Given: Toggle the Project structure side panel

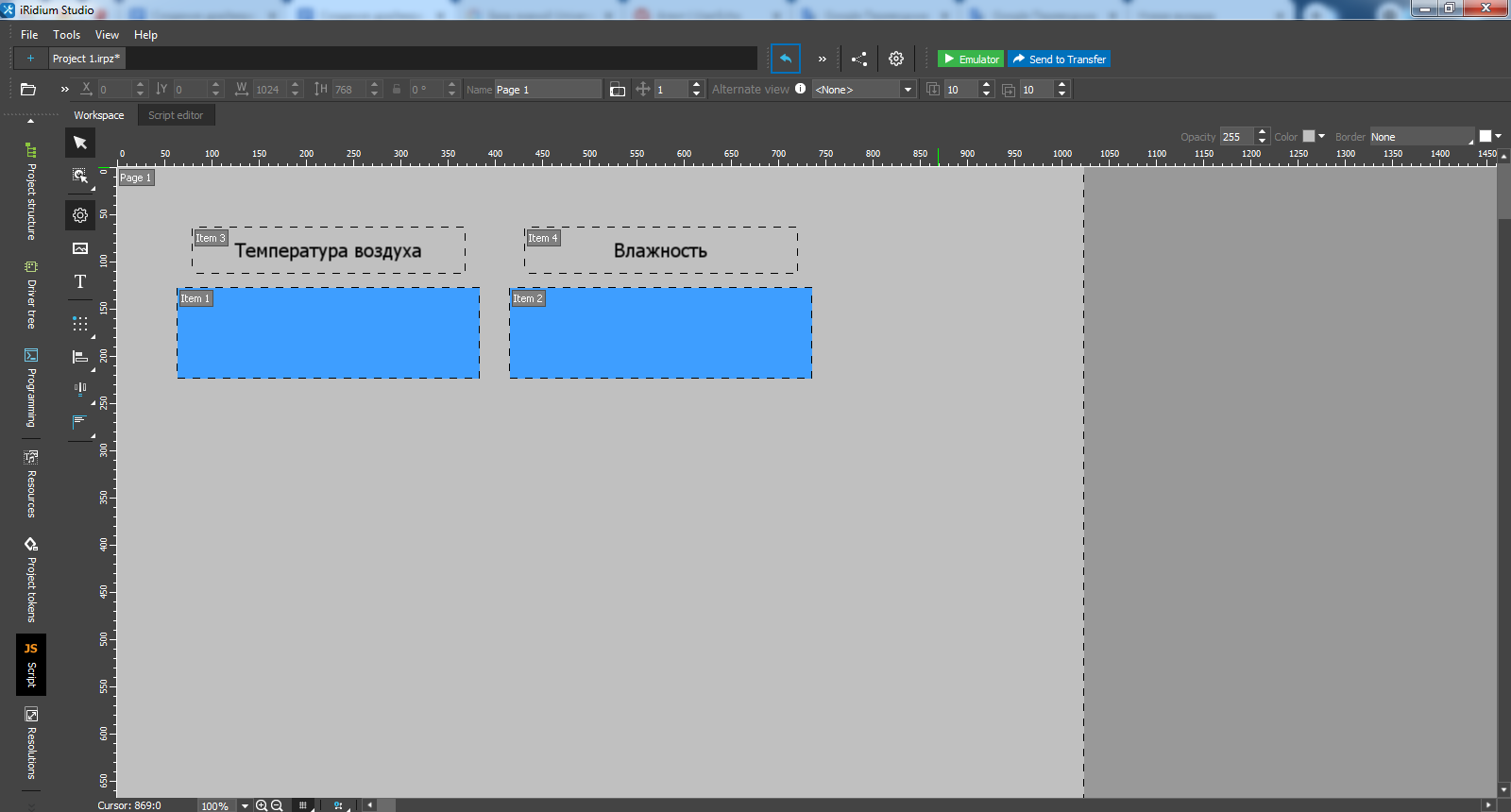Looking at the screenshot, I should pyautogui.click(x=31, y=192).
